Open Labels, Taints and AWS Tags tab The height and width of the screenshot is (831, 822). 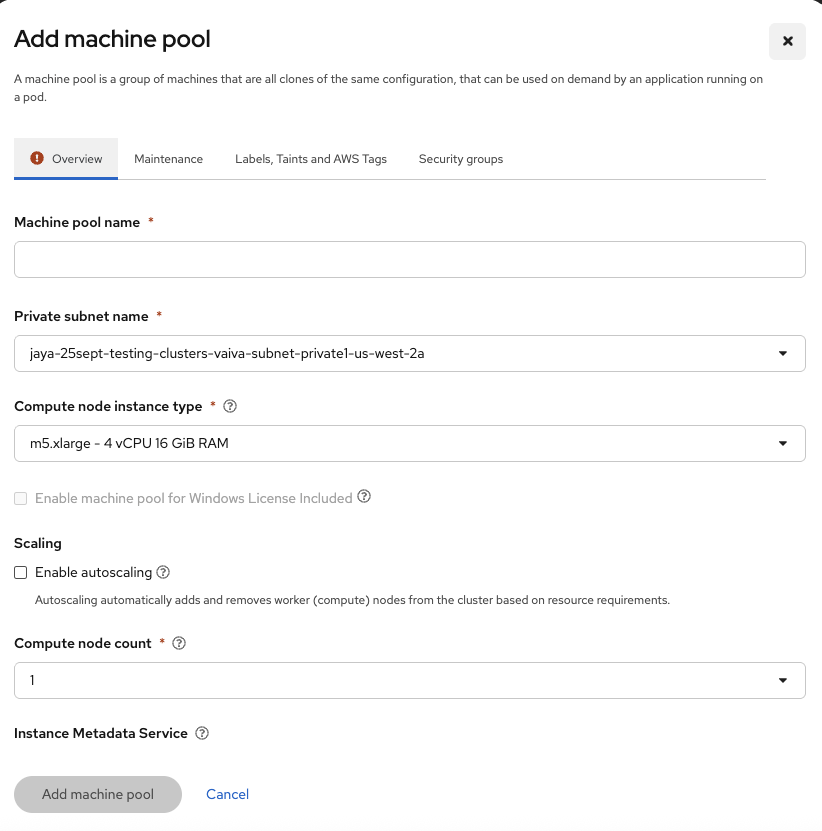tap(311, 159)
